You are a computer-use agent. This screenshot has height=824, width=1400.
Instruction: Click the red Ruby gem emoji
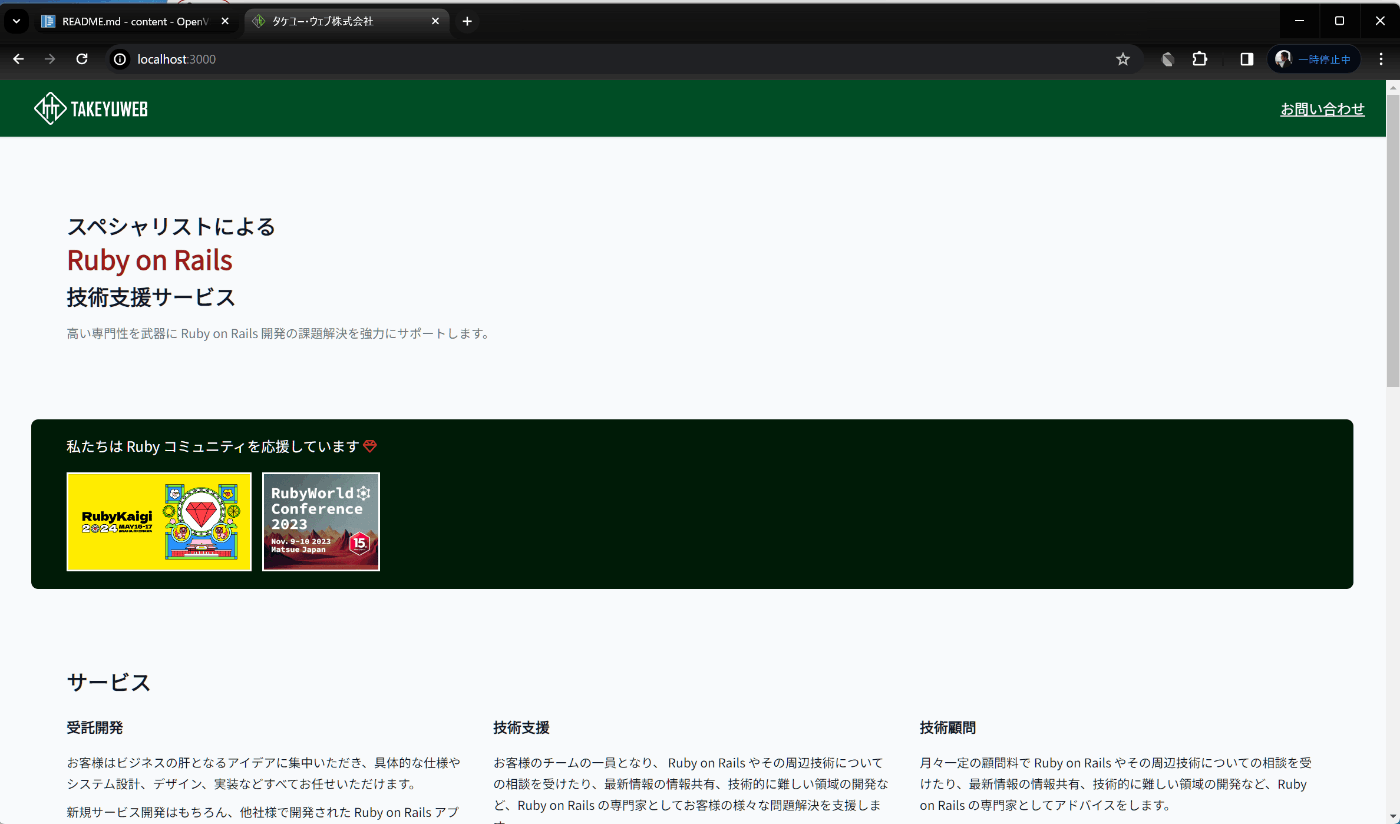370,446
